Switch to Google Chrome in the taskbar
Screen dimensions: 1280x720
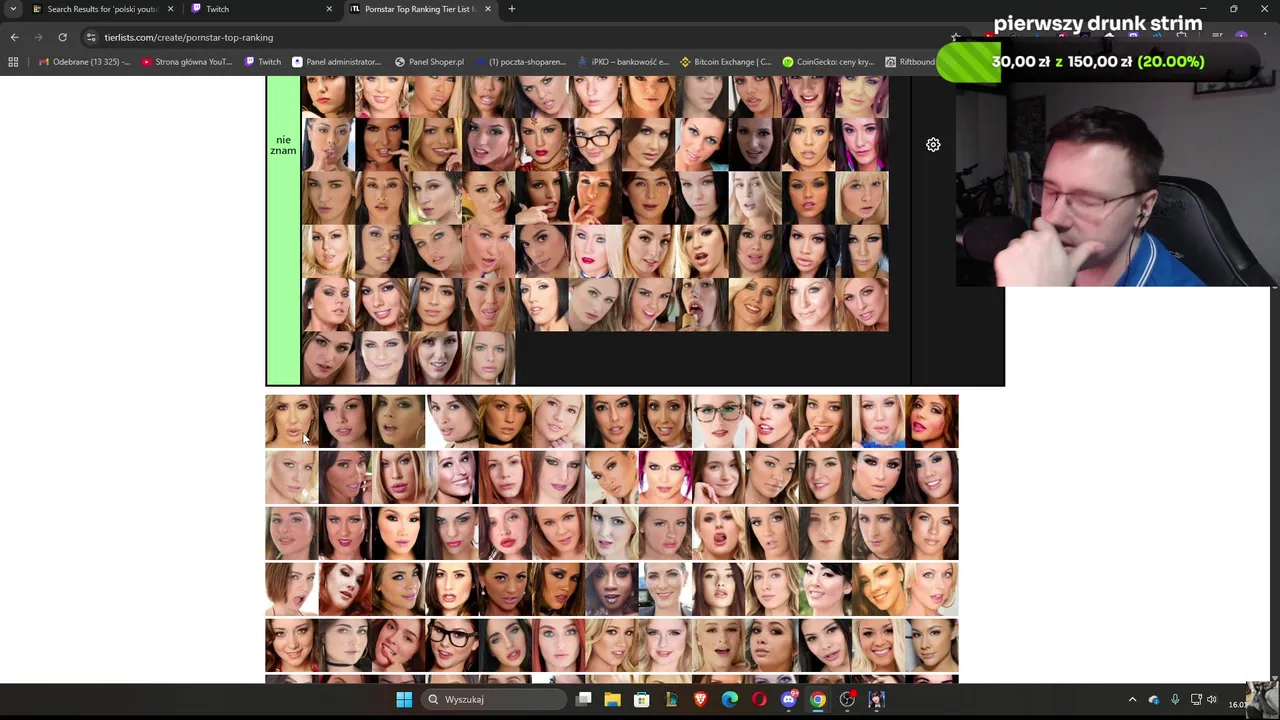click(x=818, y=699)
